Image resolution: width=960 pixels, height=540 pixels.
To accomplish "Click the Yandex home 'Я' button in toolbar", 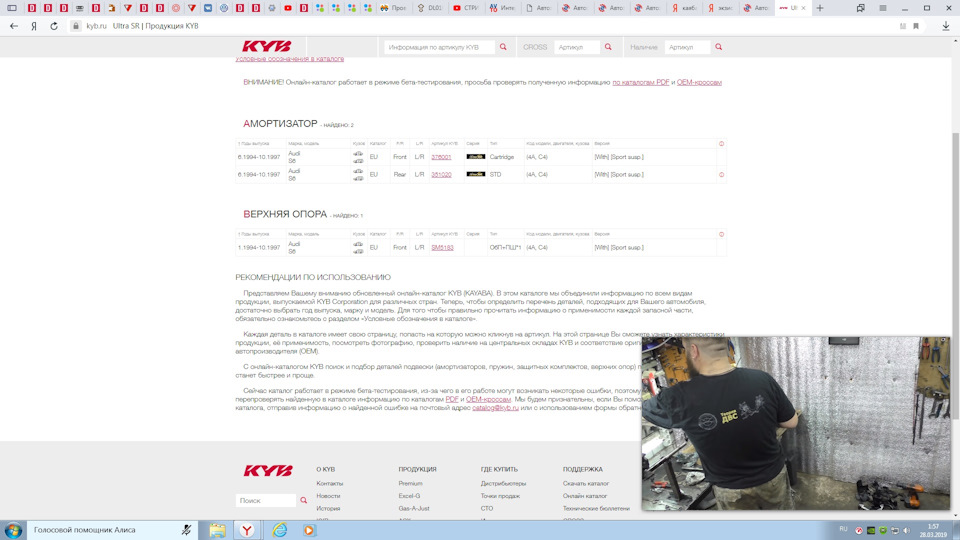I will [x=34, y=26].
